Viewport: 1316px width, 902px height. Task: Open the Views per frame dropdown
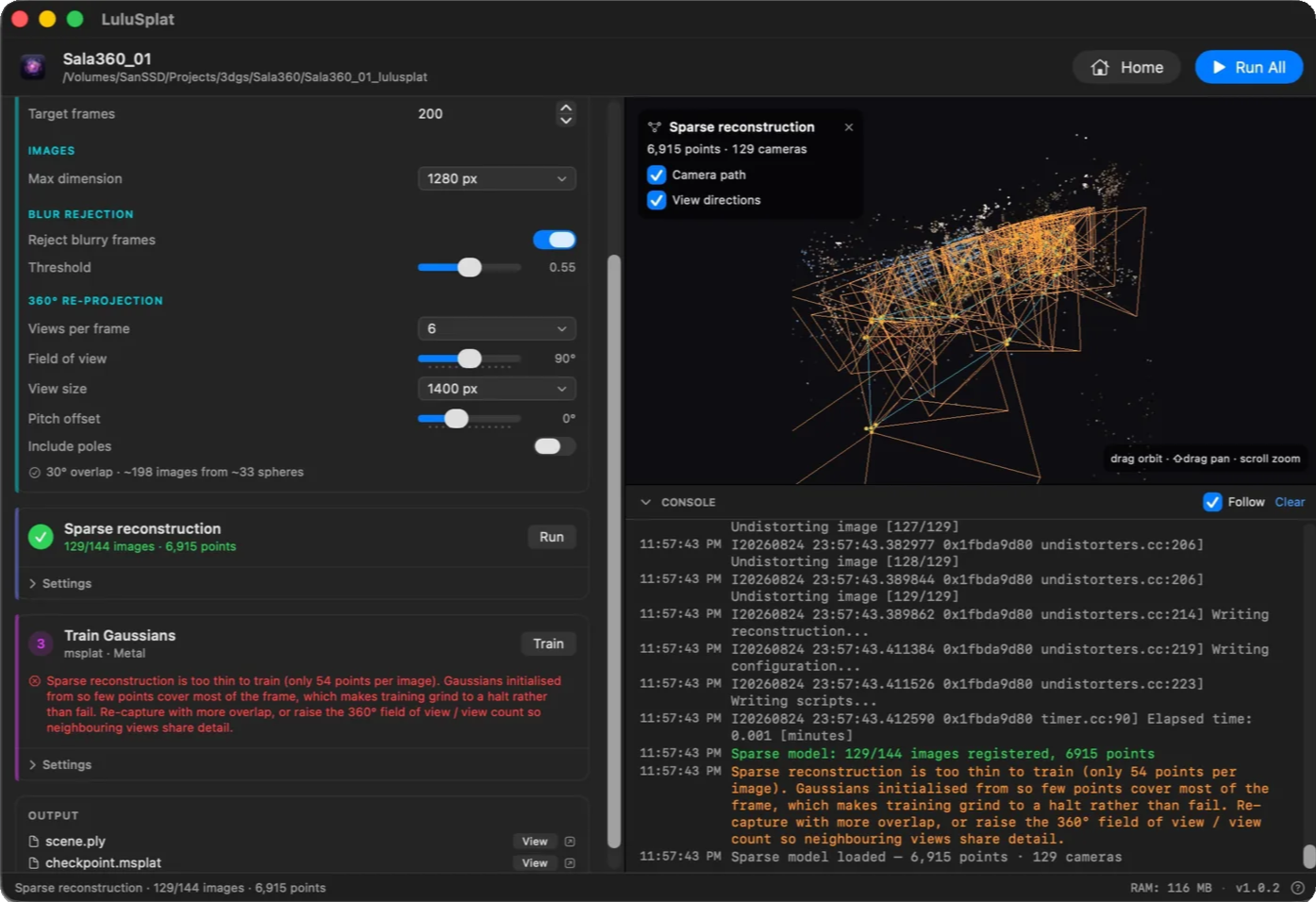(497, 328)
